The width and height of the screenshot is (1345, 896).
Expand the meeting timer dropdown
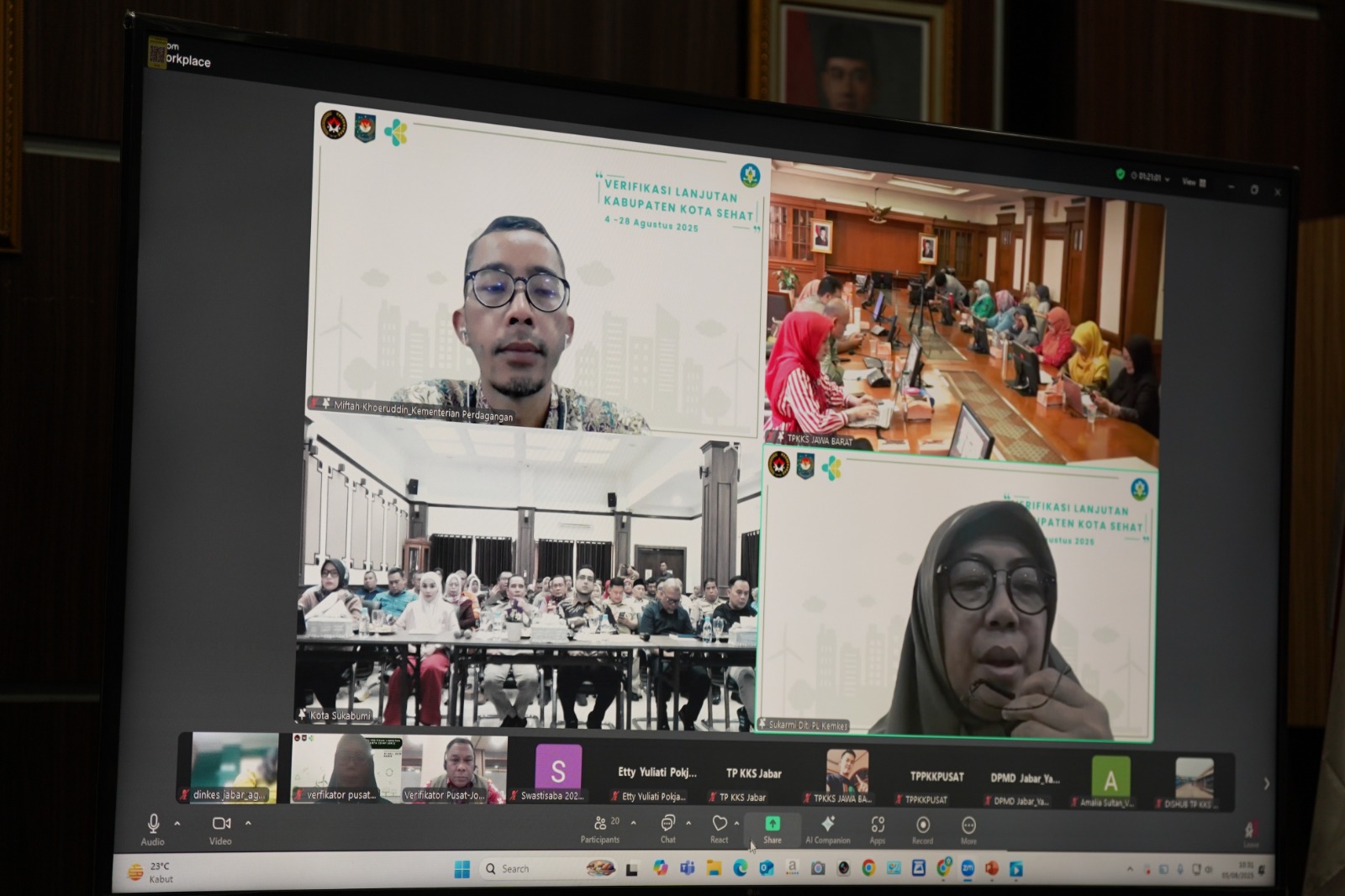pyautogui.click(x=1168, y=179)
